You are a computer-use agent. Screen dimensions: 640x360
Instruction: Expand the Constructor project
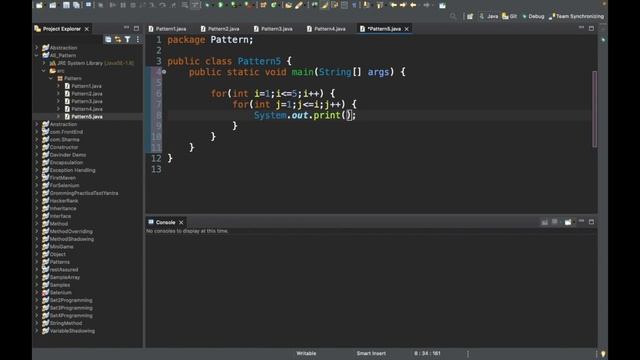(x=37, y=147)
